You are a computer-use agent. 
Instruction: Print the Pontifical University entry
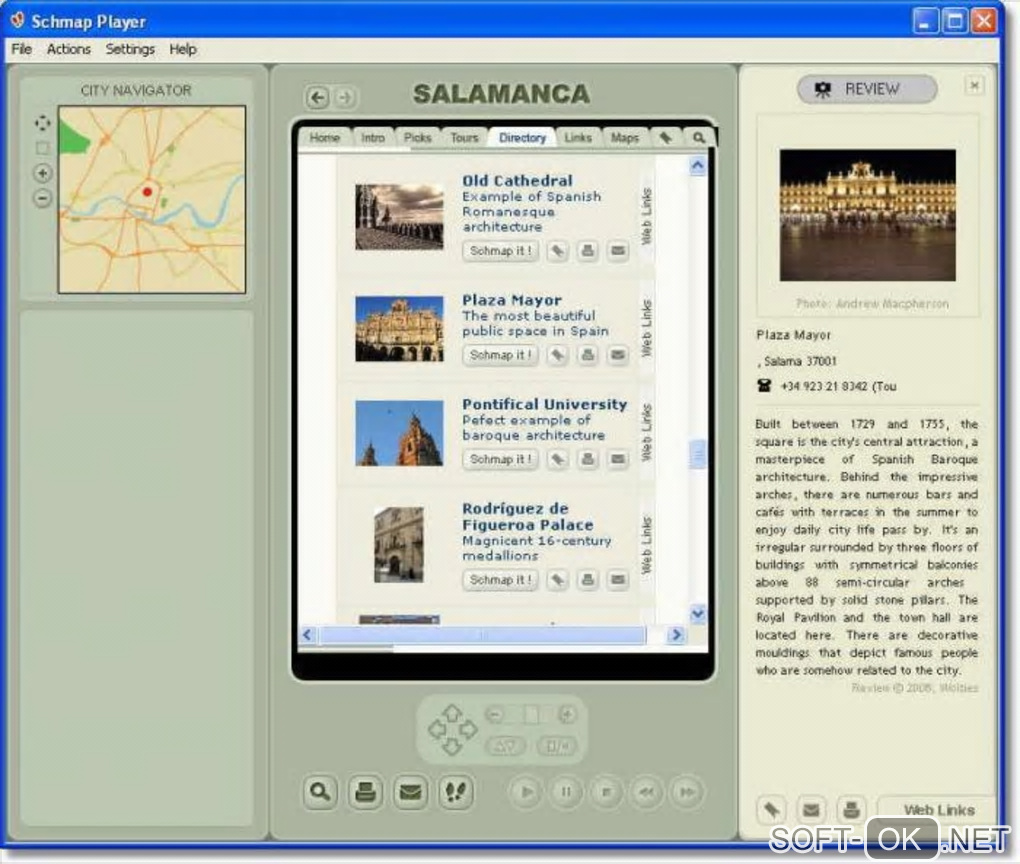[588, 459]
